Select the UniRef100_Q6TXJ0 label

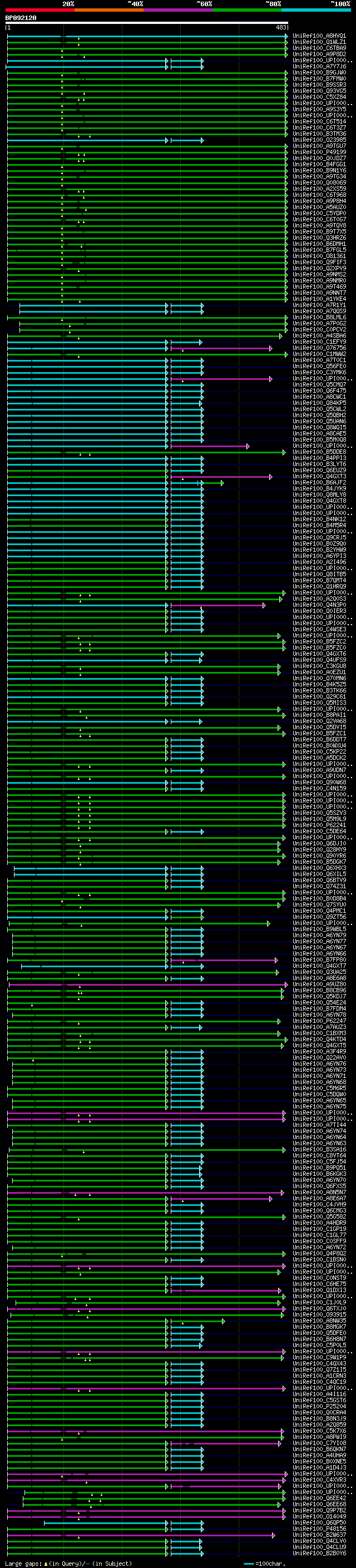point(319,1308)
